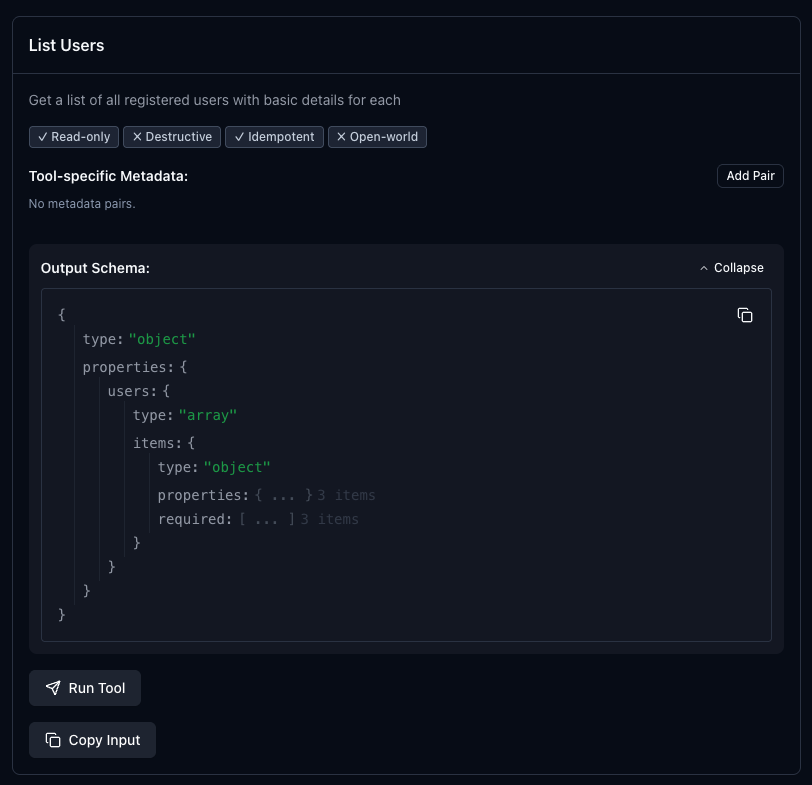
Task: Click the X icon on the Open-world badge
Action: pyautogui.click(x=342, y=137)
